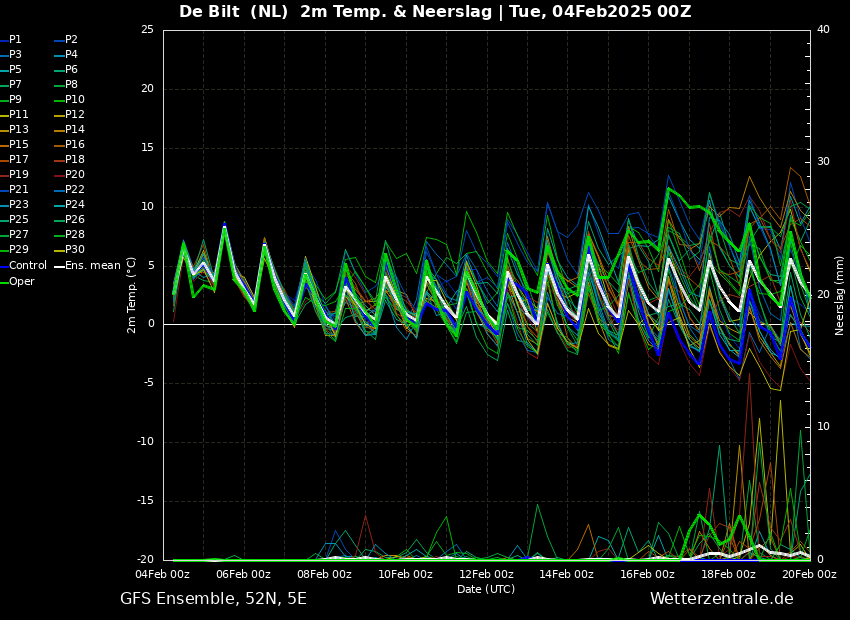This screenshot has width=850, height=620.
Task: Select the P10 legend entry
Action: [x=75, y=100]
